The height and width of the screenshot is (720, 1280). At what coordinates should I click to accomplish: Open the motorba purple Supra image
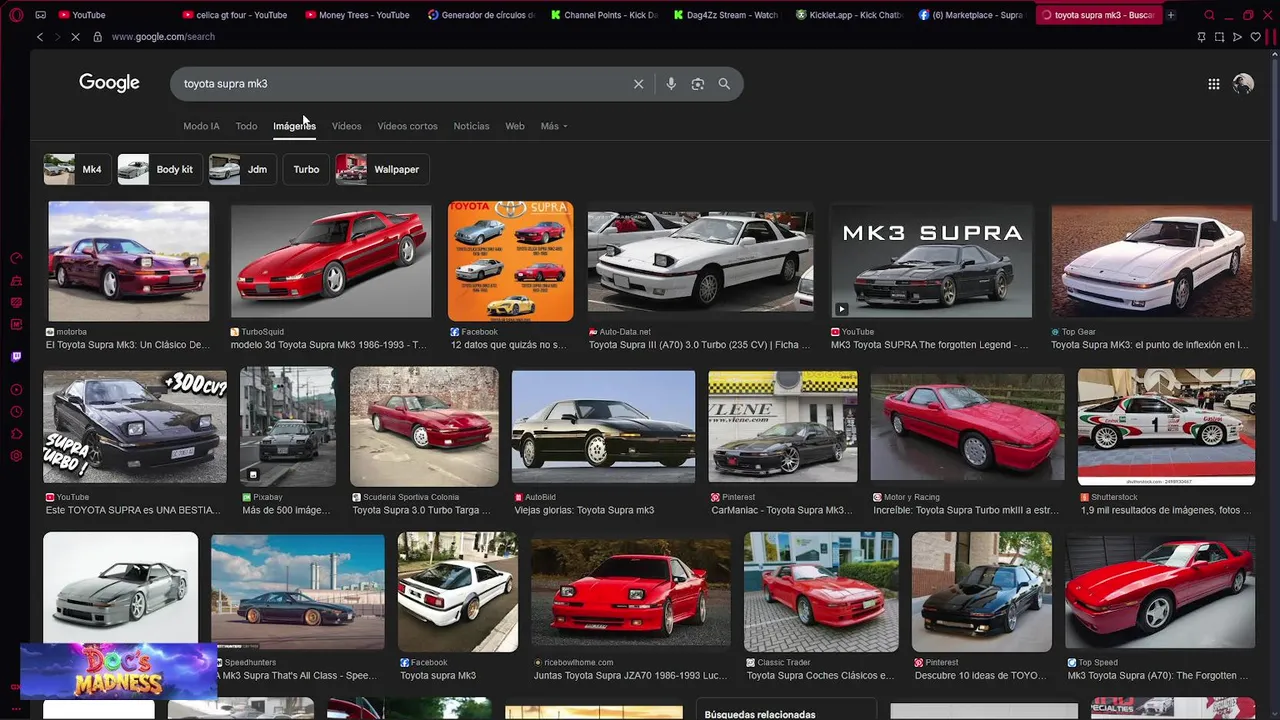(129, 261)
